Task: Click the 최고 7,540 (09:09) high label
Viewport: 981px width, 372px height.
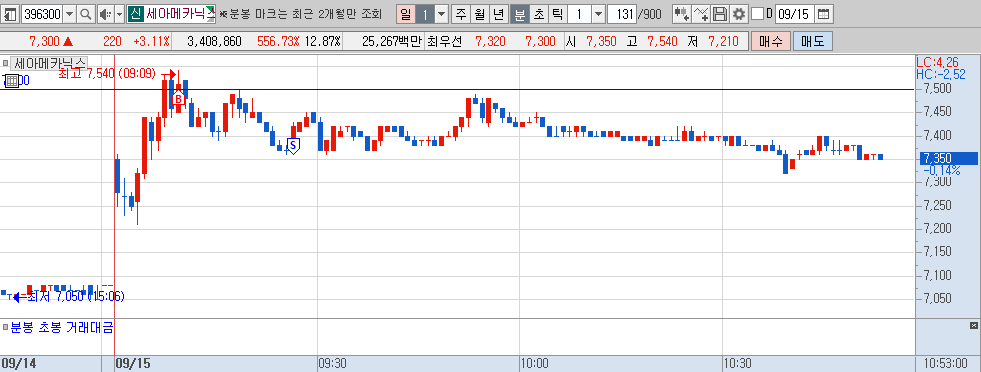Action: point(107,74)
